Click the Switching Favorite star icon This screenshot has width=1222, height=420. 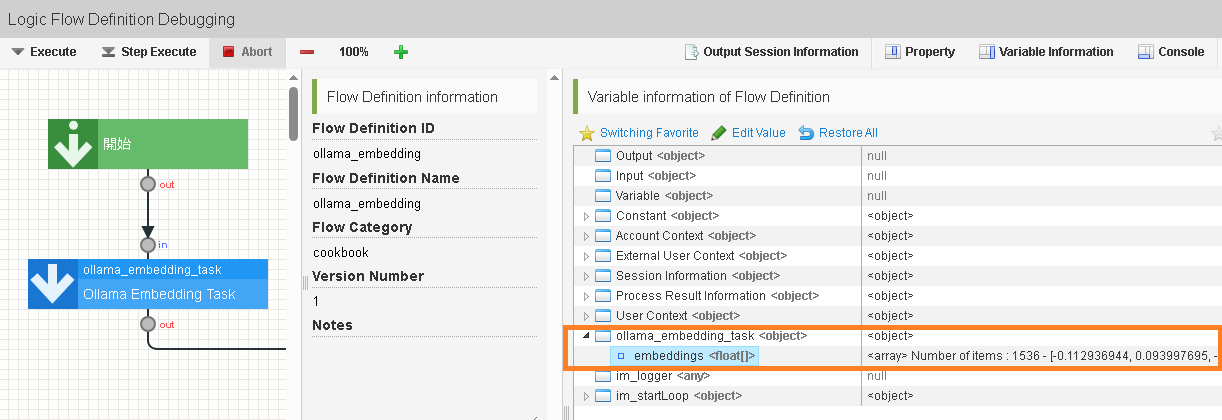pyautogui.click(x=587, y=133)
